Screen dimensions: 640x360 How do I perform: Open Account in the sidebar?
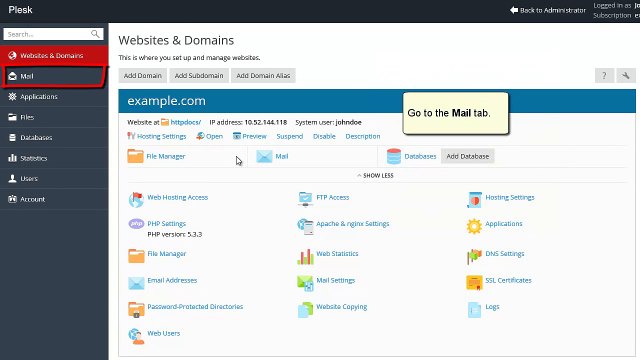pyautogui.click(x=54, y=199)
